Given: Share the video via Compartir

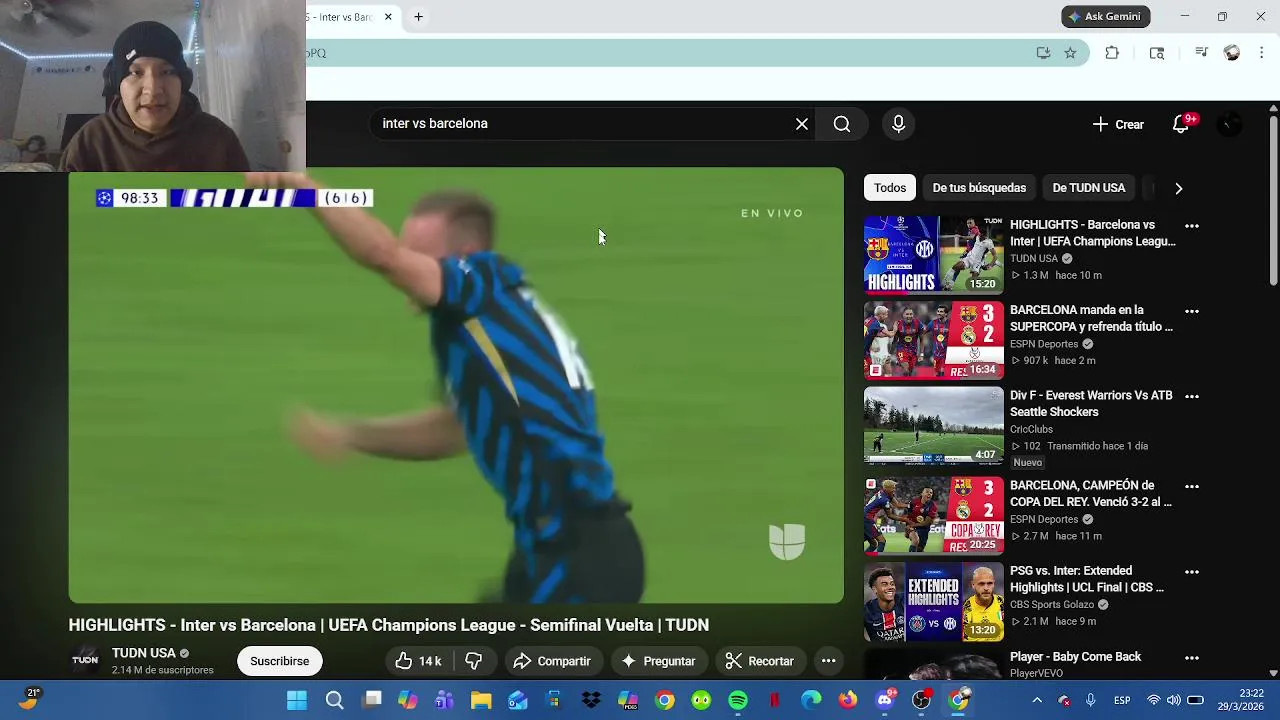Looking at the screenshot, I should click(x=552, y=661).
